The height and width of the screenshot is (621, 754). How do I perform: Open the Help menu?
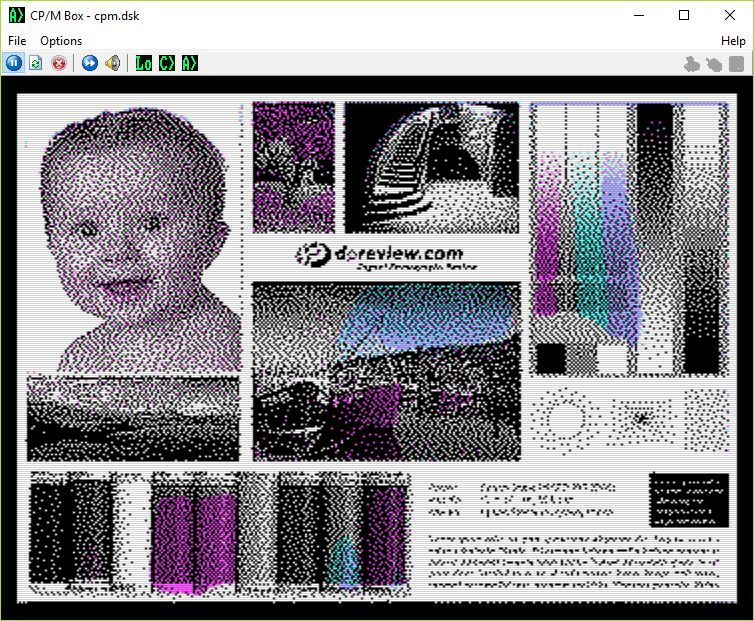733,41
